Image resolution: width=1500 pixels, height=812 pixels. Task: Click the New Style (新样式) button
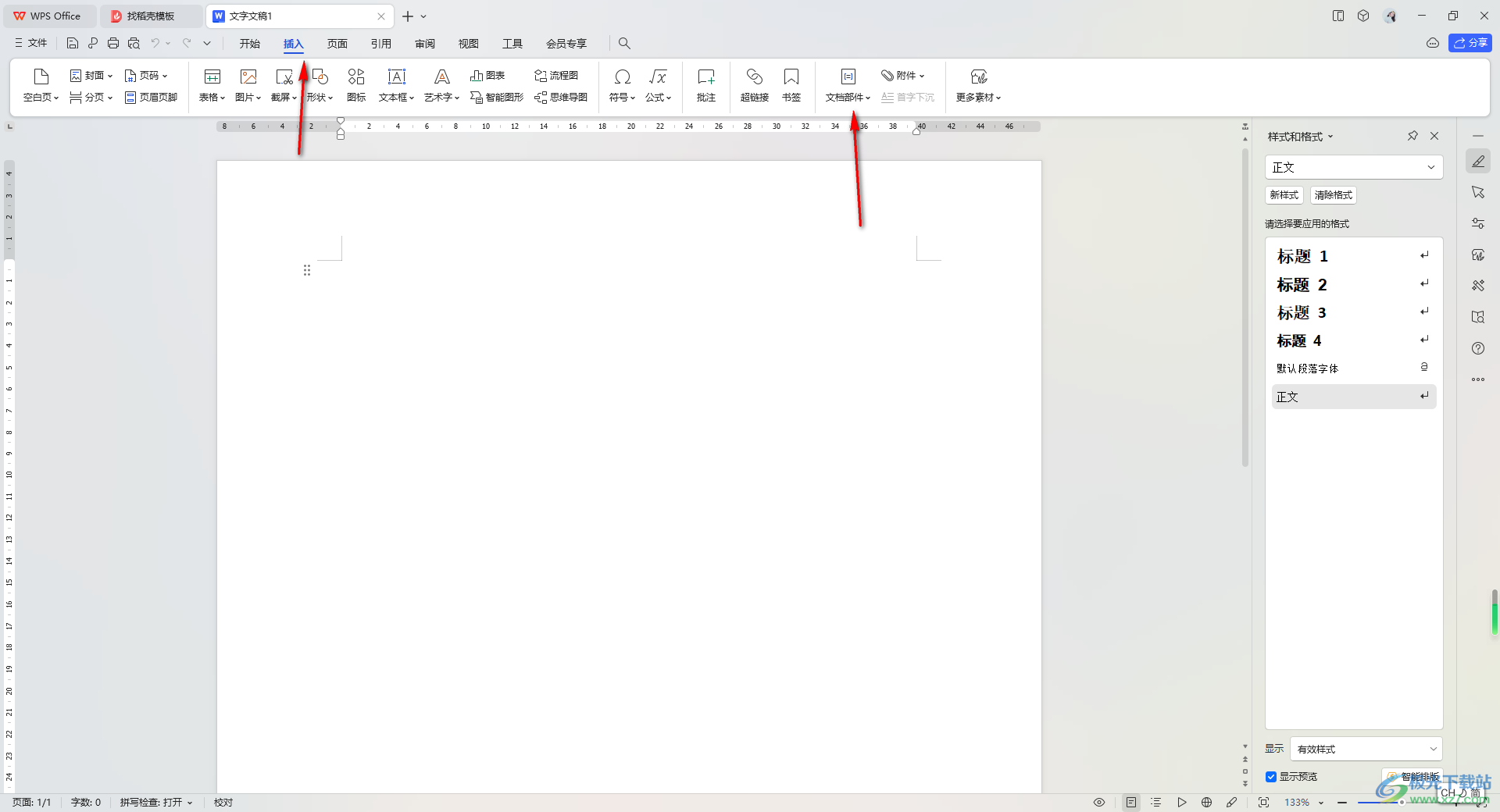1284,195
